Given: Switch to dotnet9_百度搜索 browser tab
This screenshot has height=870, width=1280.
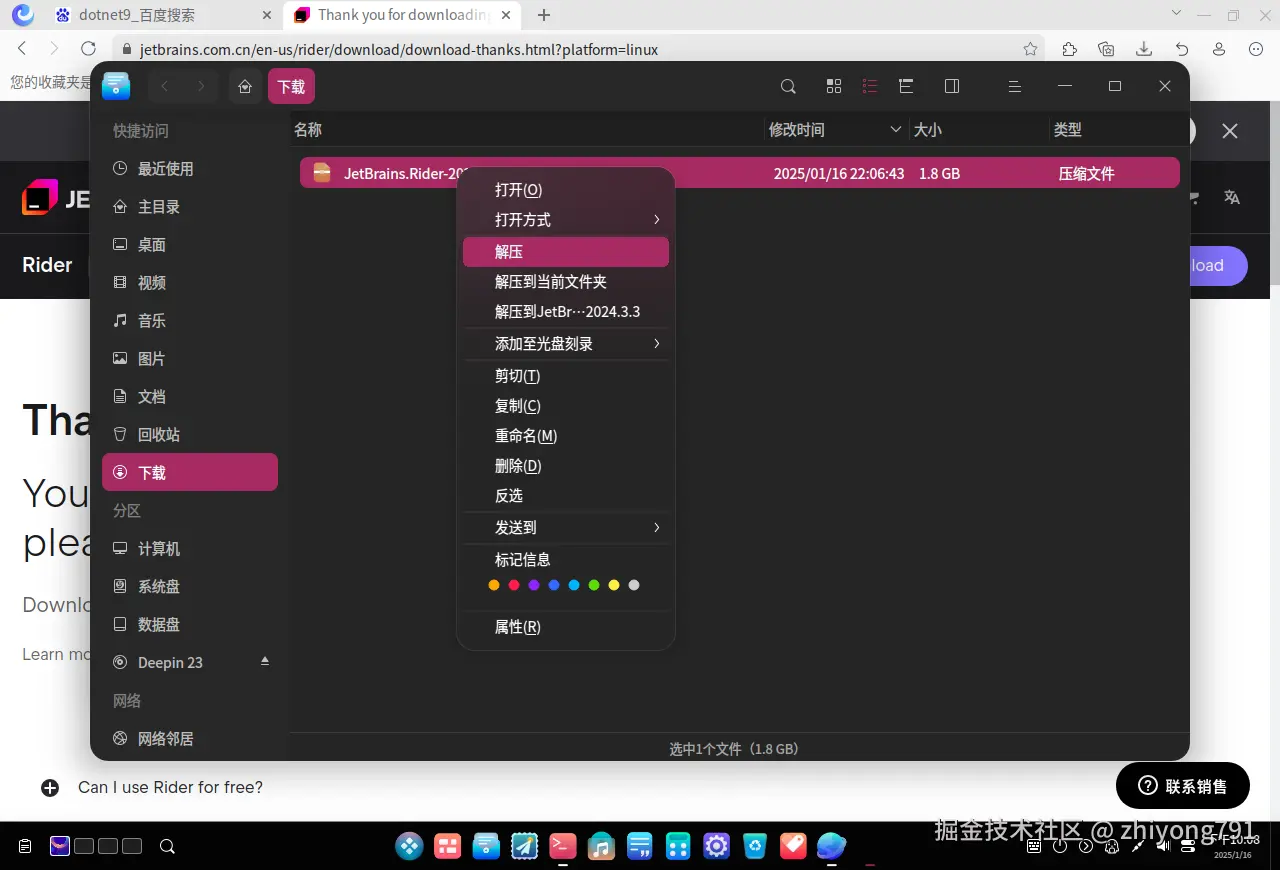Looking at the screenshot, I should (162, 16).
